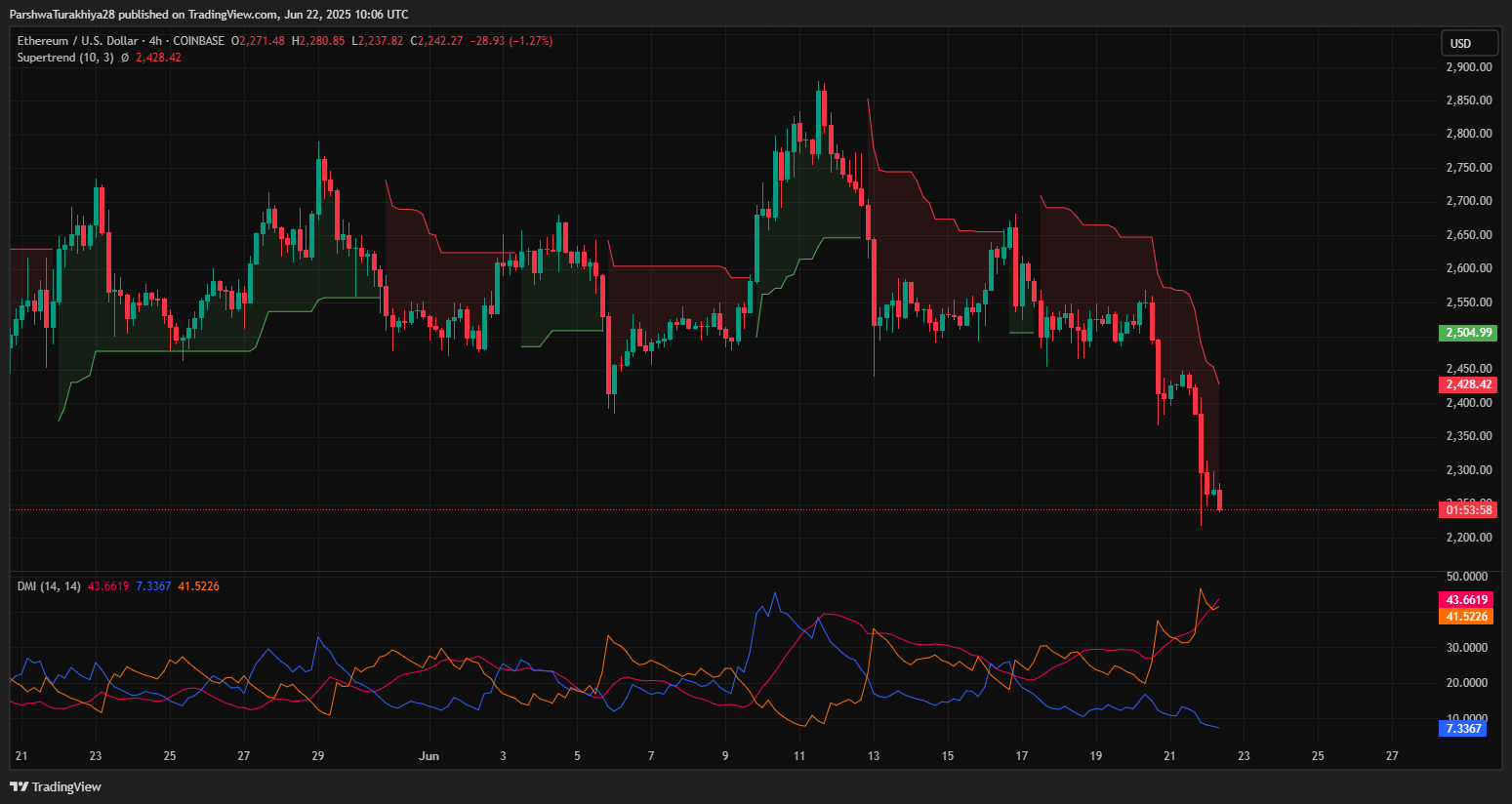This screenshot has height=804, width=1512.
Task: Click the green 2,504.99 price tag
Action: (1468, 333)
